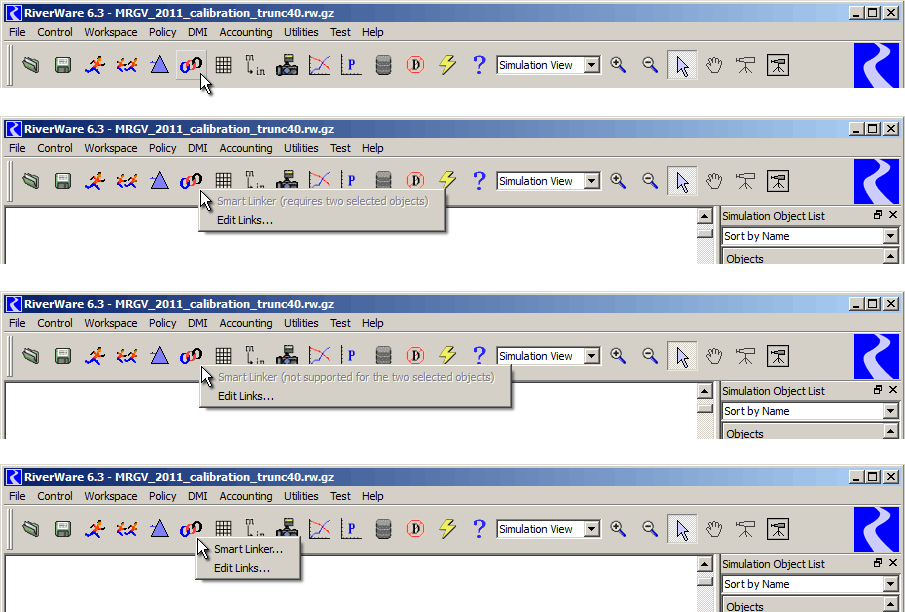Open the File menu in the window with no popup menu
Viewport: 905px width, 612px height.
click(x=17, y=32)
